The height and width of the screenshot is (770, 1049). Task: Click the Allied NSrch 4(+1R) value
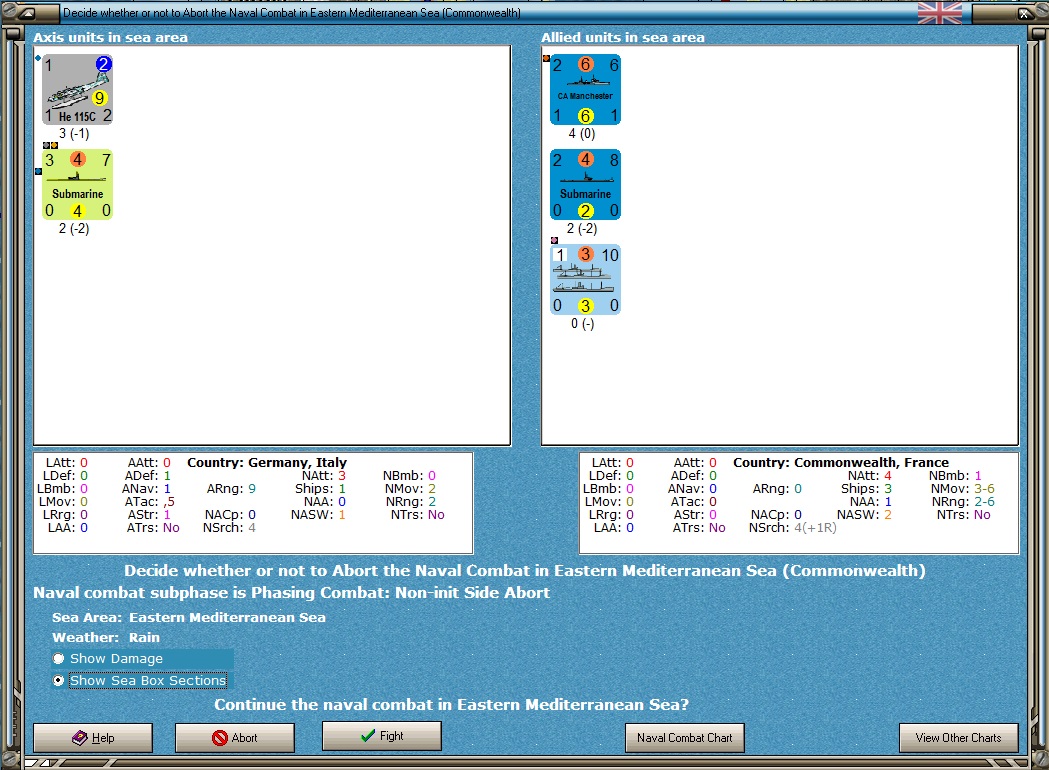tap(815, 527)
